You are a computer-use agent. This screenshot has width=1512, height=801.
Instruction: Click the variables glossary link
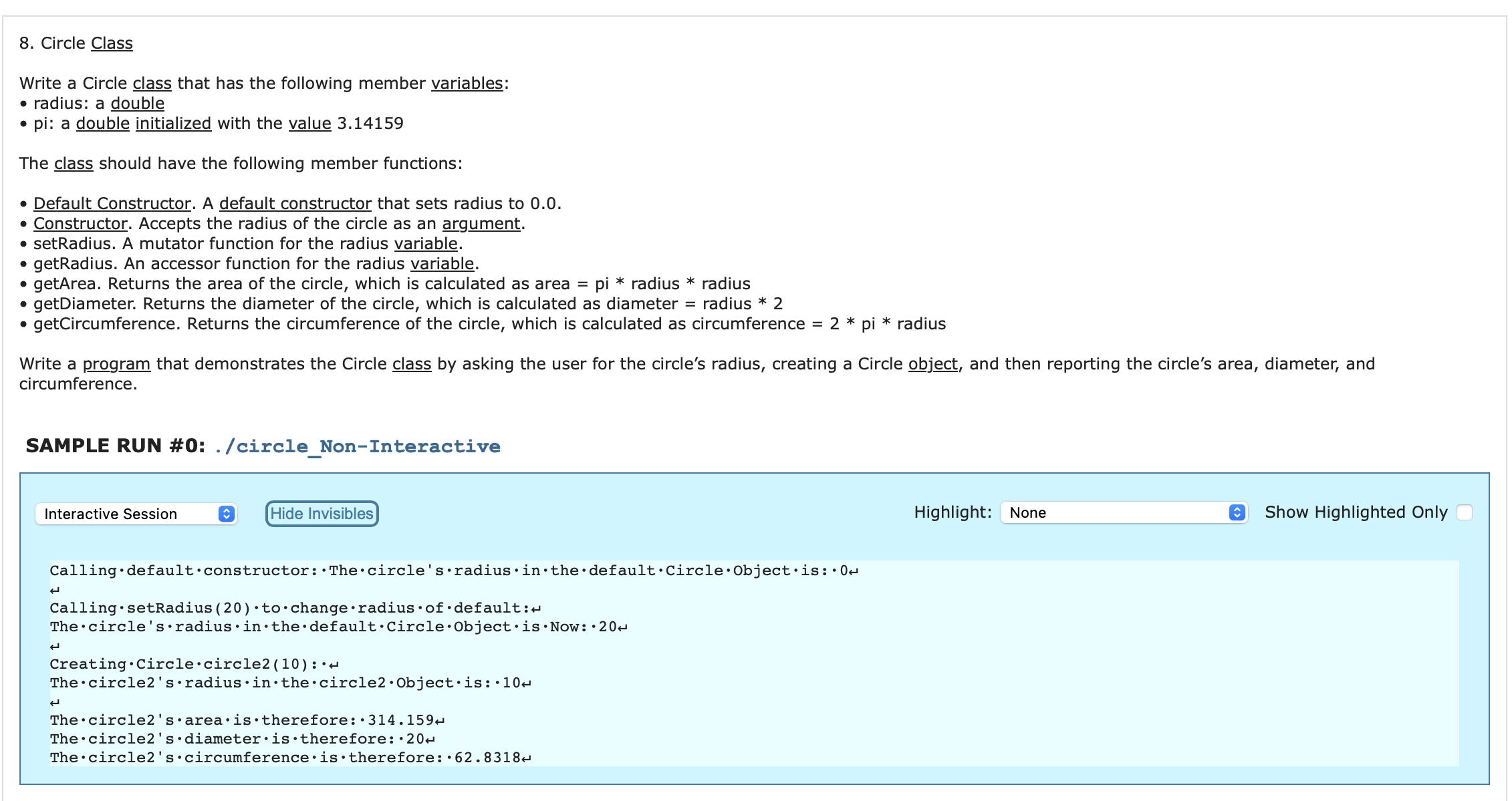point(467,83)
